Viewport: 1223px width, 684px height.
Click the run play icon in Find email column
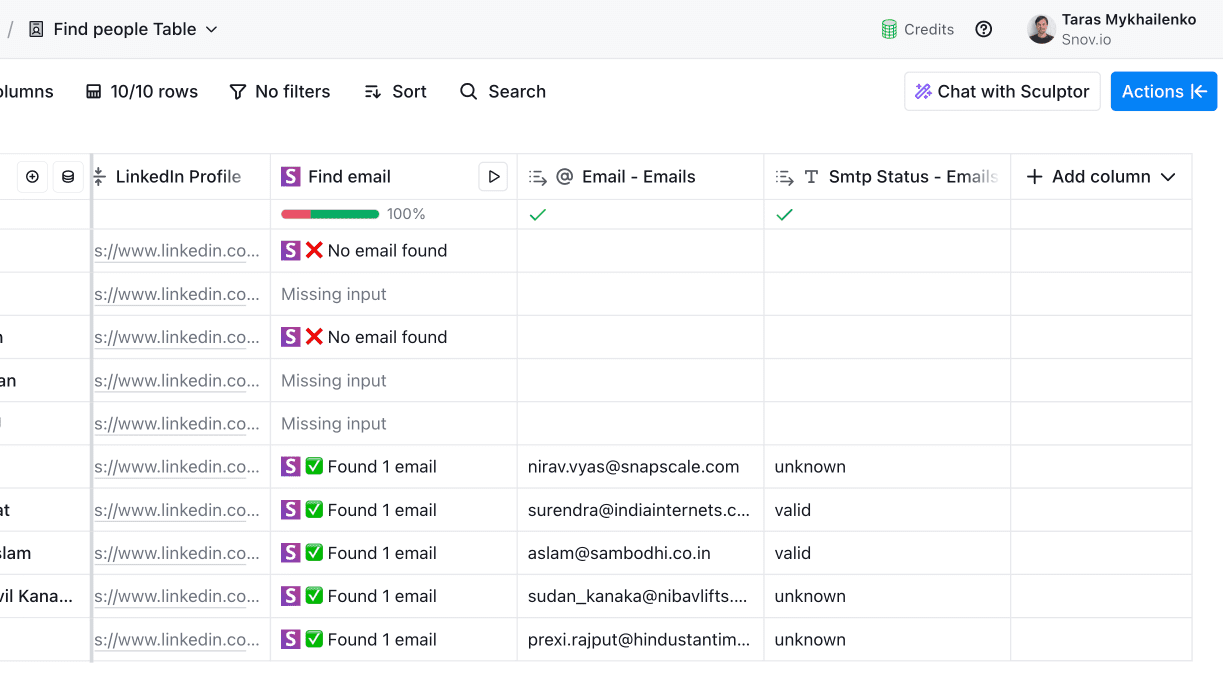coord(493,177)
